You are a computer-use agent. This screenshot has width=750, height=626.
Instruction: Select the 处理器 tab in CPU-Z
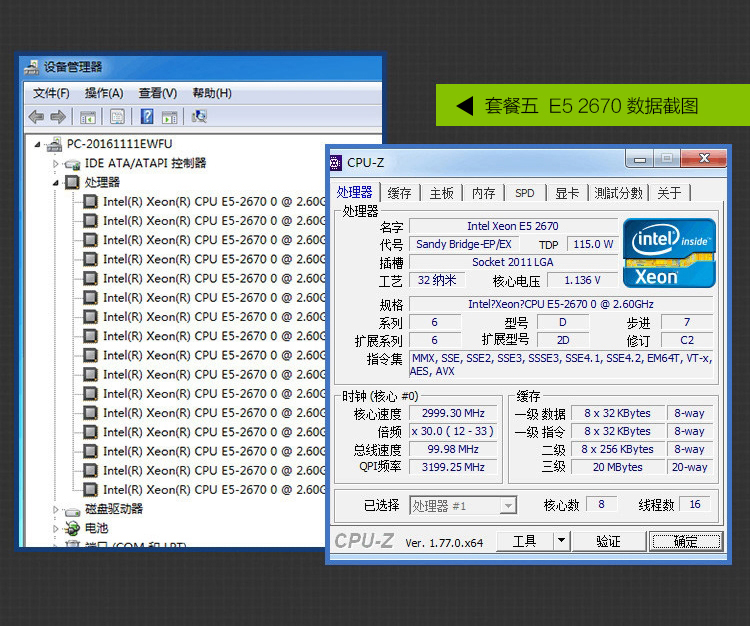[354, 192]
